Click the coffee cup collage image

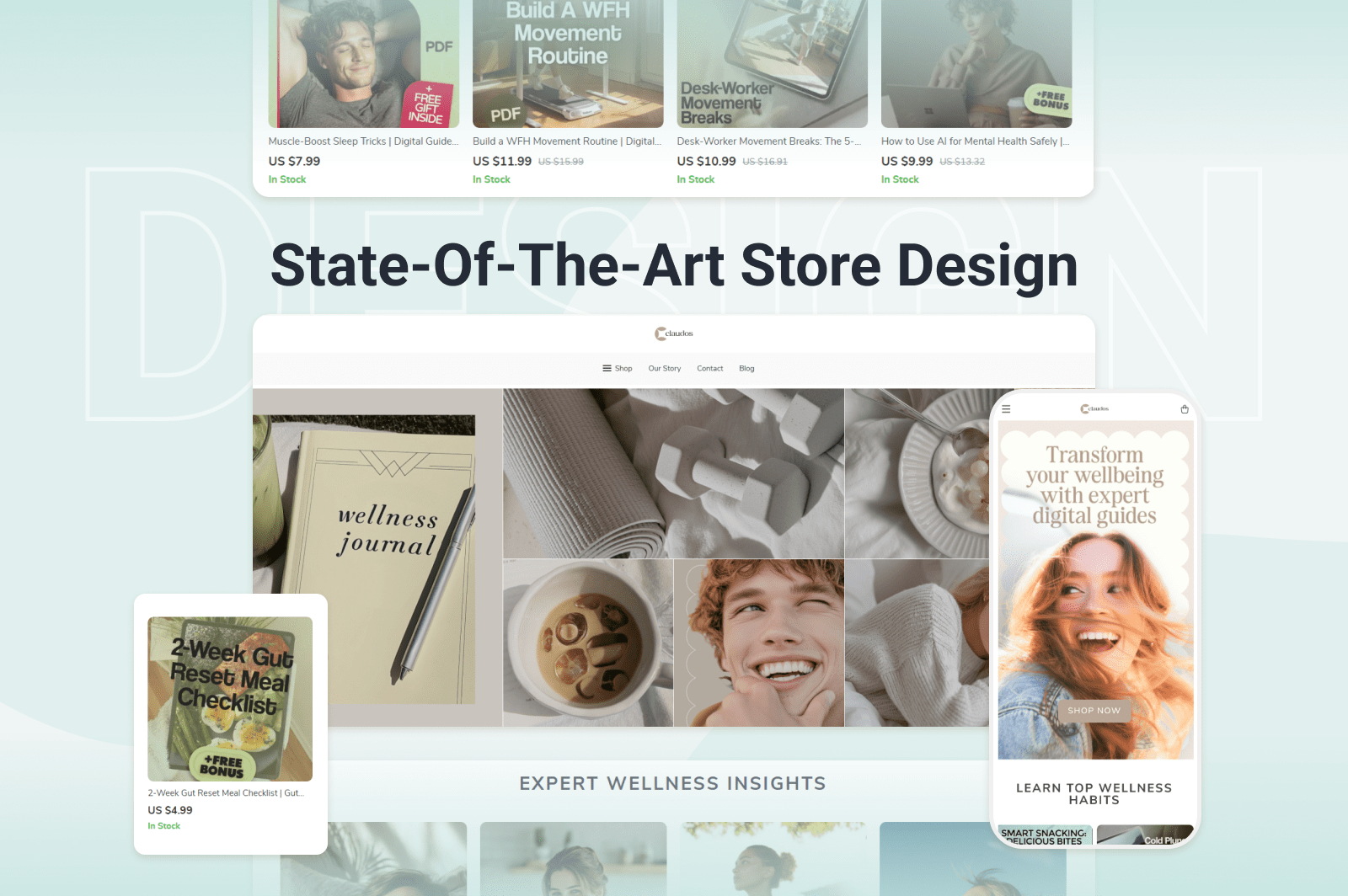tap(588, 643)
